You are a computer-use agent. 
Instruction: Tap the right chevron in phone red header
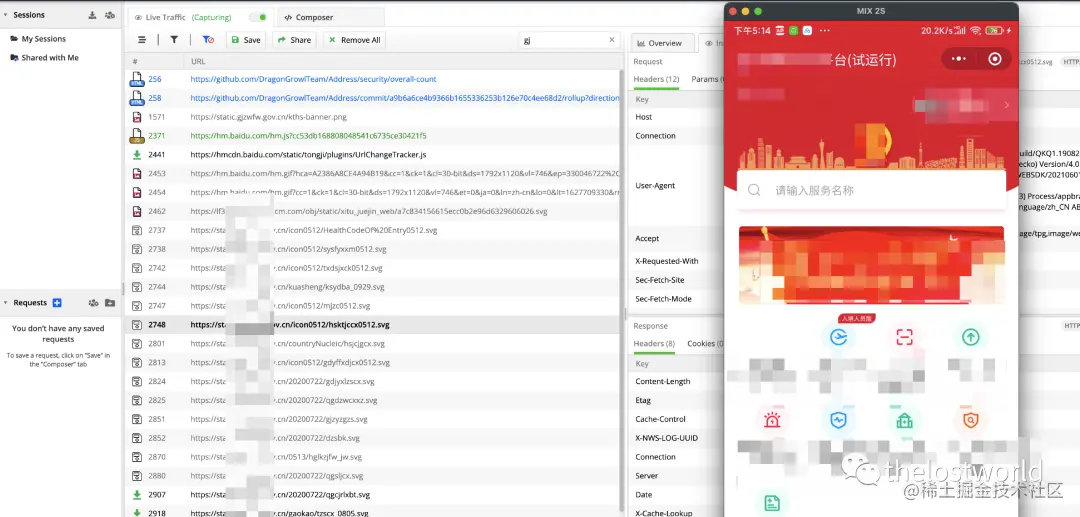[x=1006, y=105]
